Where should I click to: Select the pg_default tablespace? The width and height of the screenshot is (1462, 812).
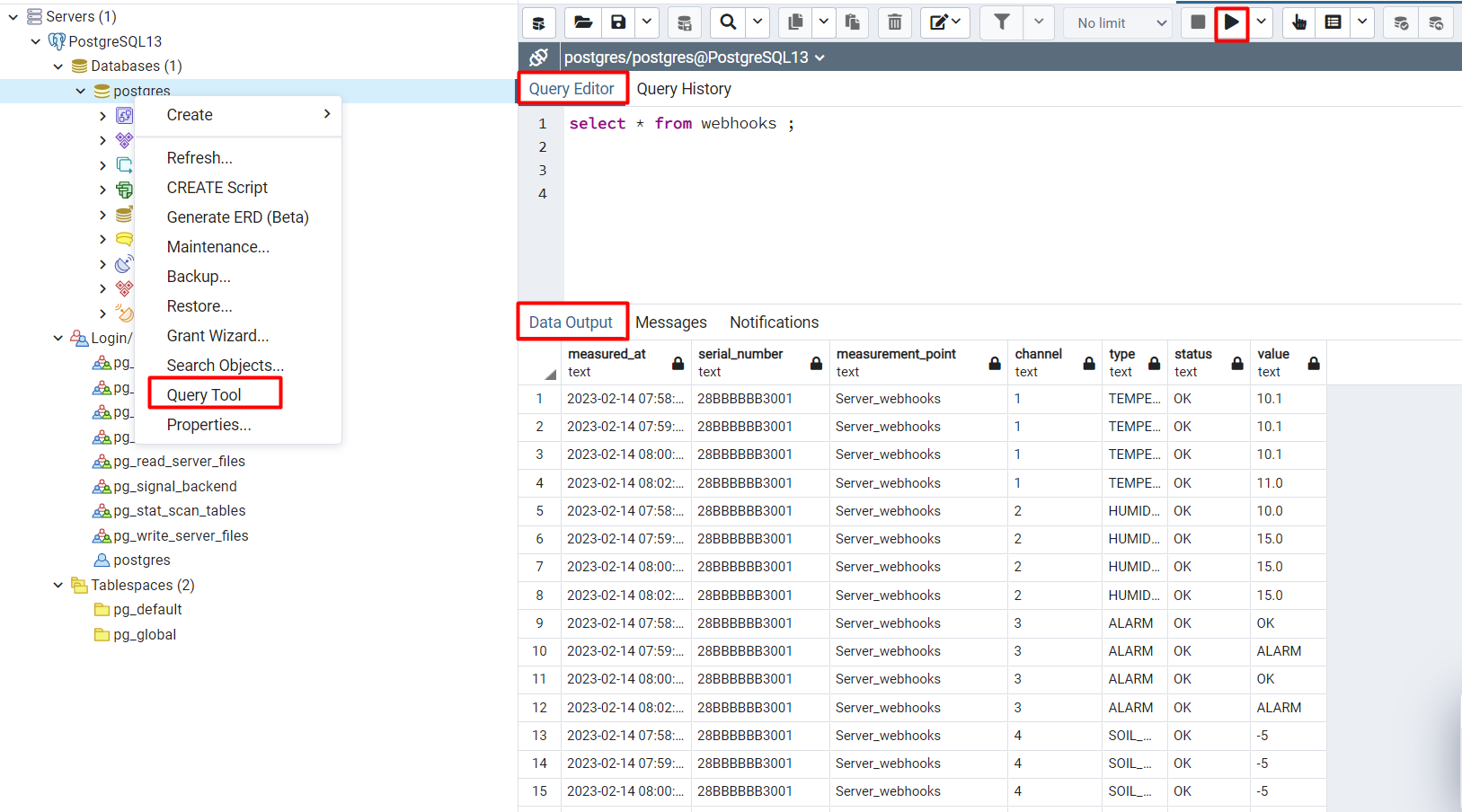147,609
